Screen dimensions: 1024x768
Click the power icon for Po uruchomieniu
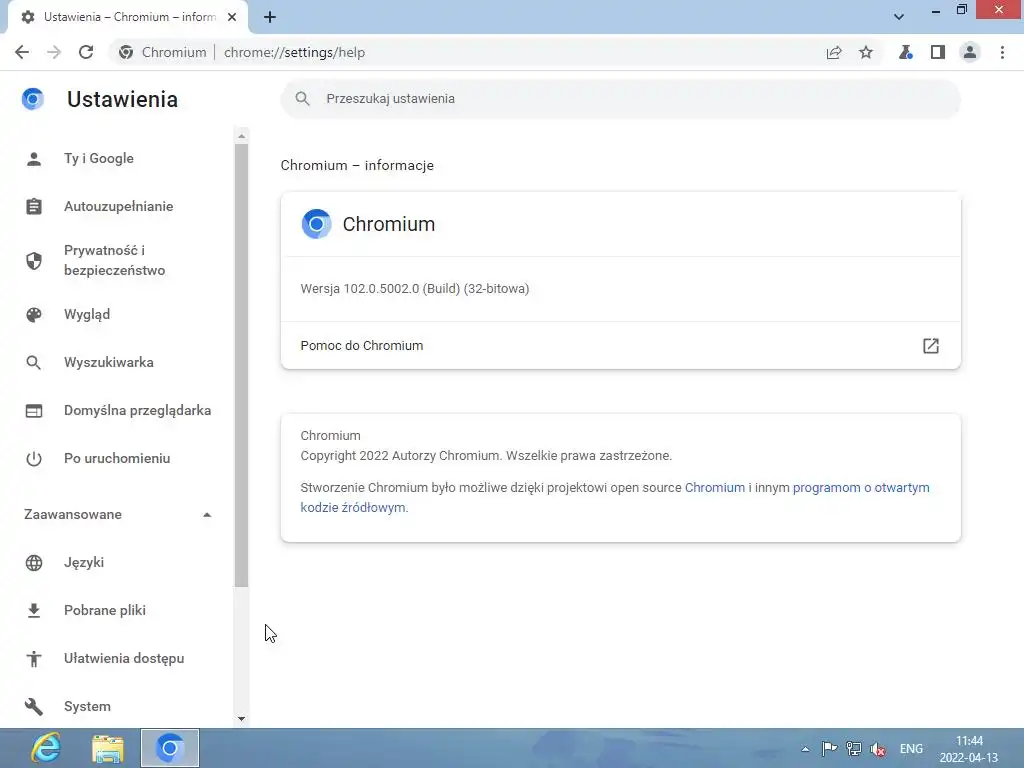[x=33, y=458]
